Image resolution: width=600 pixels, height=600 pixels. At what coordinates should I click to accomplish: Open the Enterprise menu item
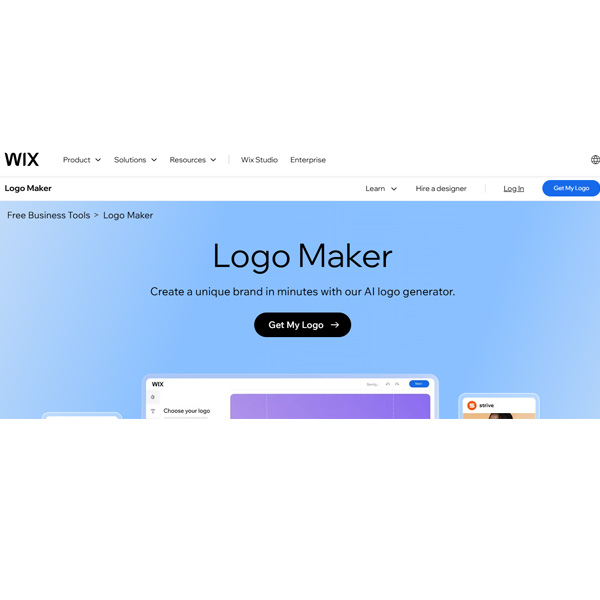(x=308, y=160)
